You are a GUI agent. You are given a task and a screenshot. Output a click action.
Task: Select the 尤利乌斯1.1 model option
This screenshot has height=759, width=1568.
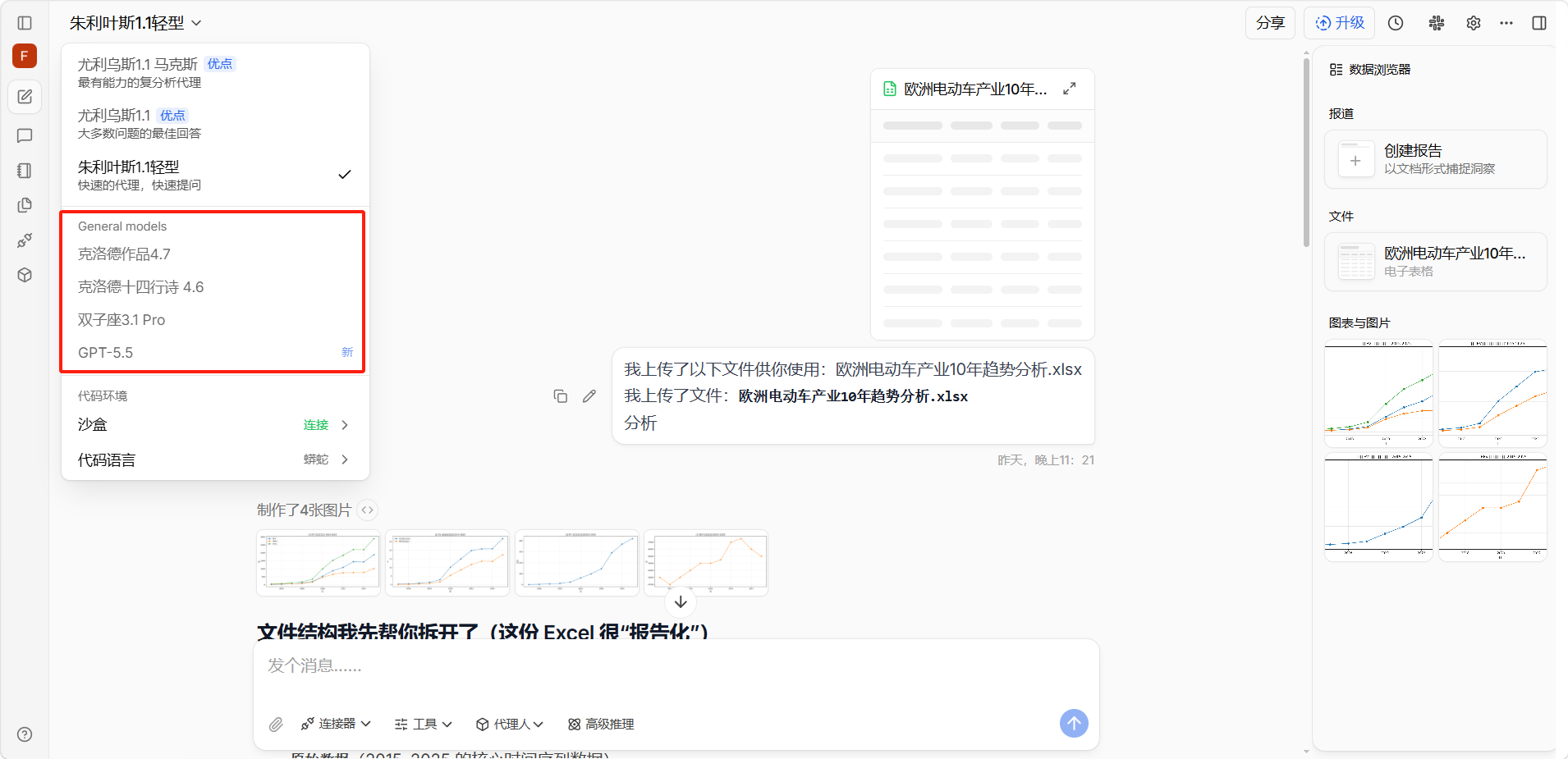pyautogui.click(x=213, y=123)
